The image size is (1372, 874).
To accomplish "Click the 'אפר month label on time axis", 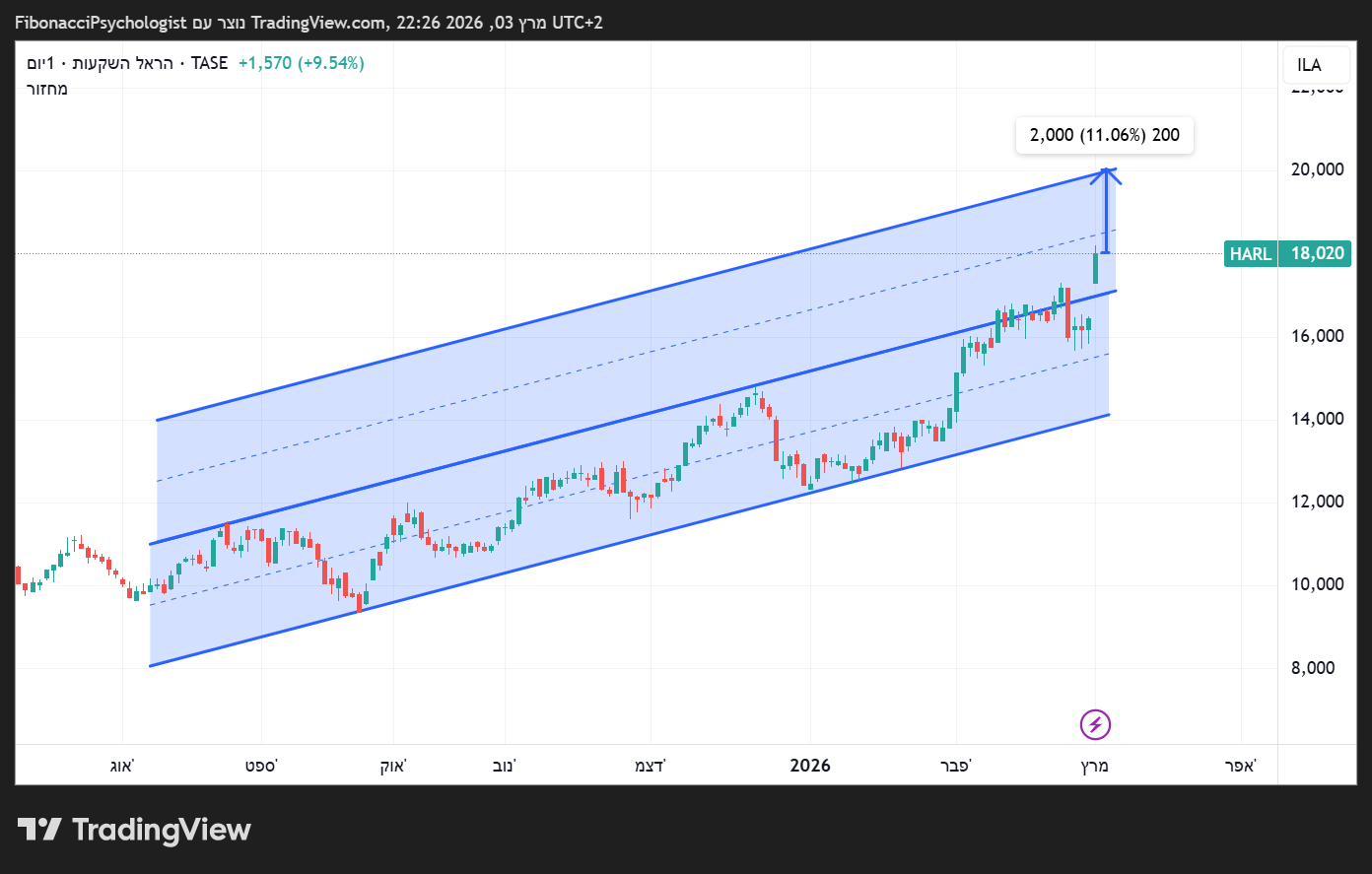I will 1241,766.
